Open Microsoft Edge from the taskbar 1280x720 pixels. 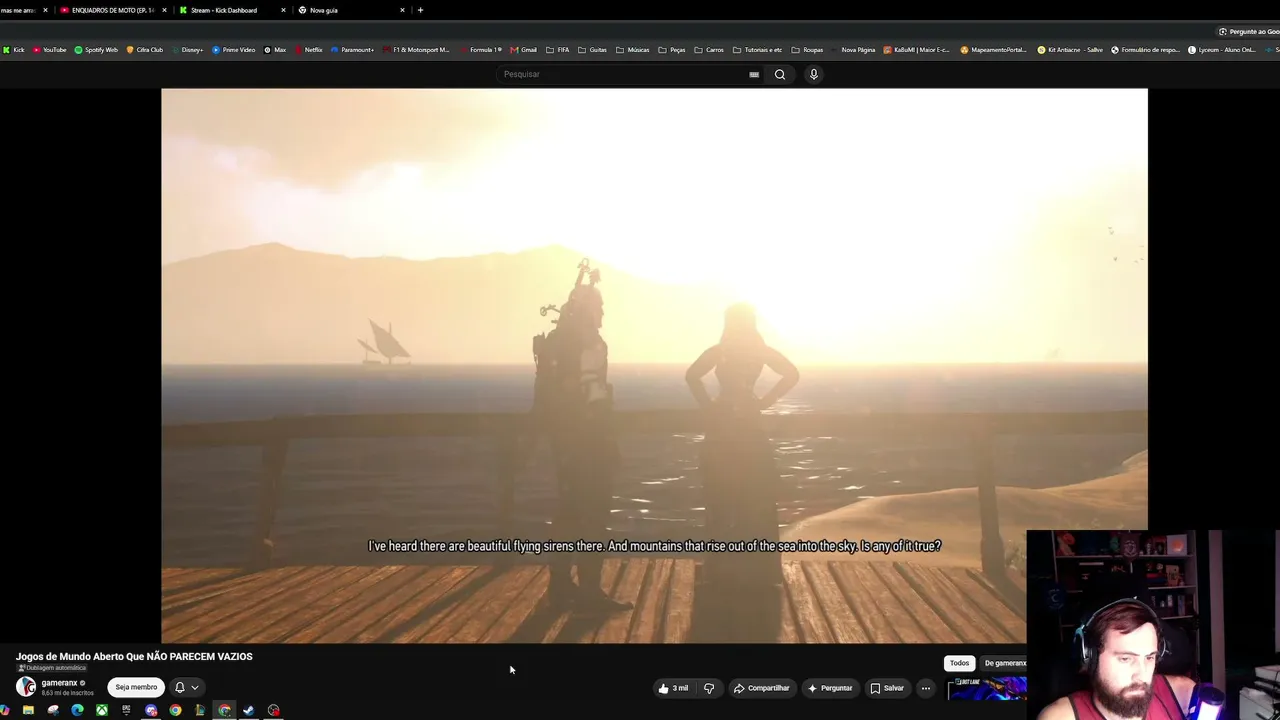[x=77, y=710]
